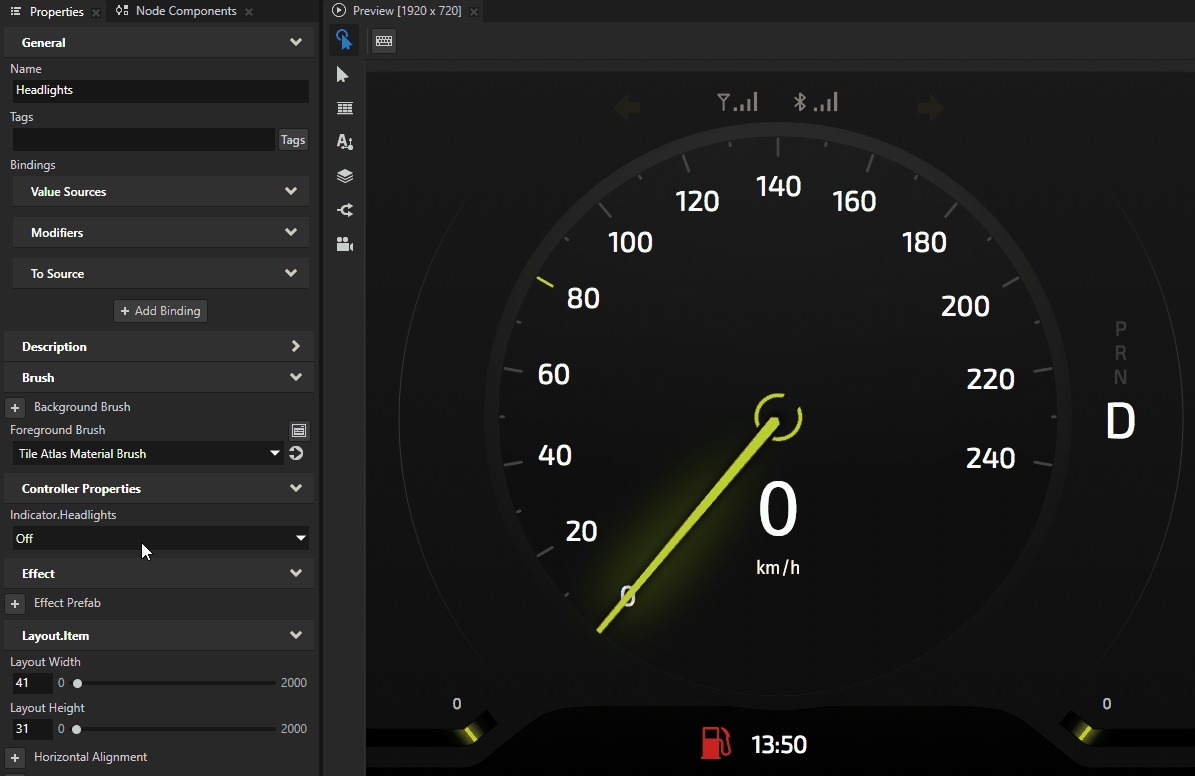Activate the interact mode cursor tool
The width and height of the screenshot is (1195, 776).
[x=344, y=40]
